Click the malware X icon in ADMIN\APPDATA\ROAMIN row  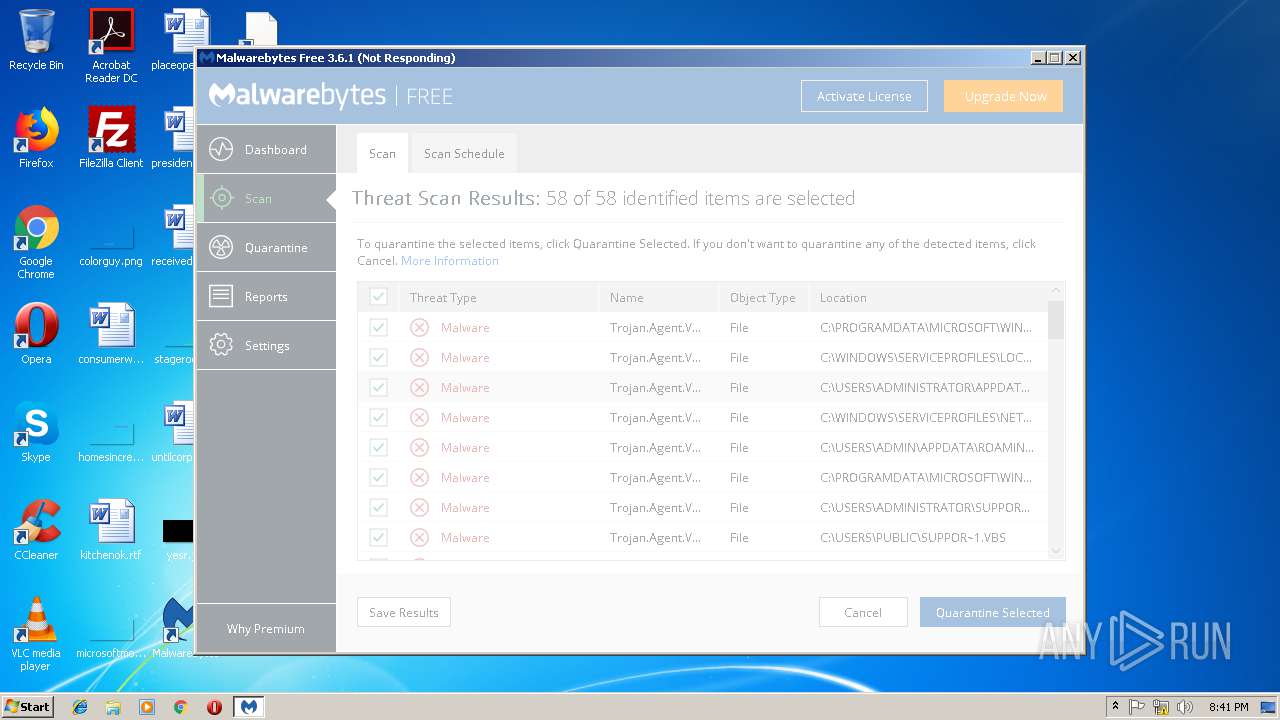(420, 447)
